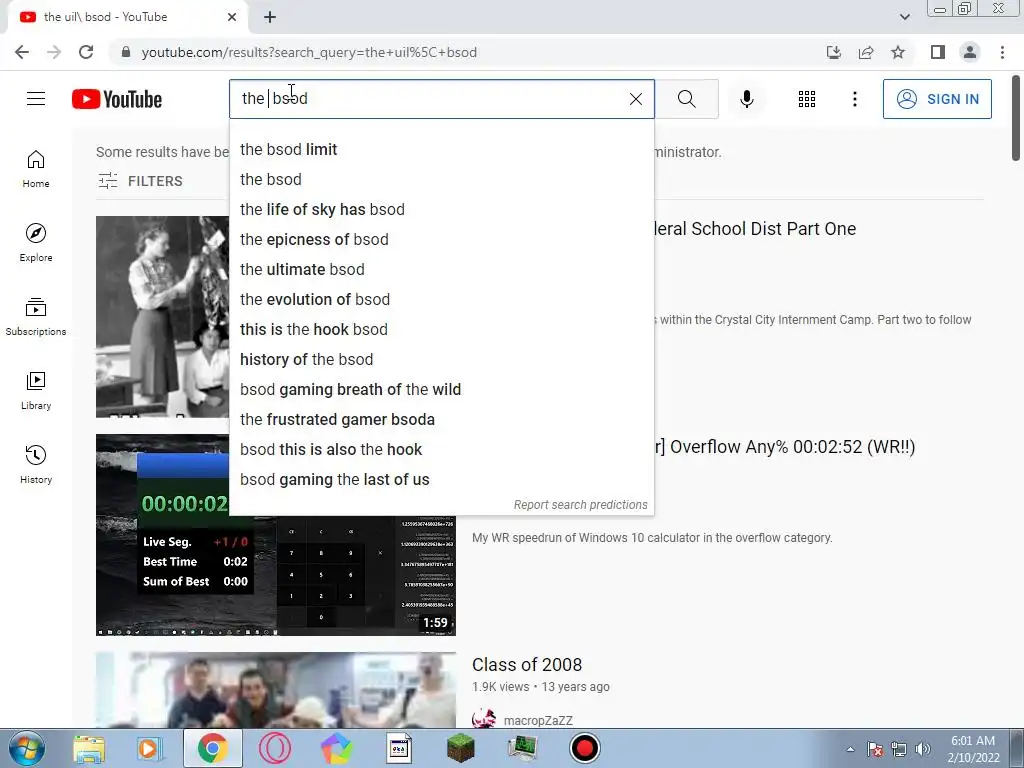Clear the search box text
This screenshot has height=768, width=1024.
pyautogui.click(x=635, y=99)
